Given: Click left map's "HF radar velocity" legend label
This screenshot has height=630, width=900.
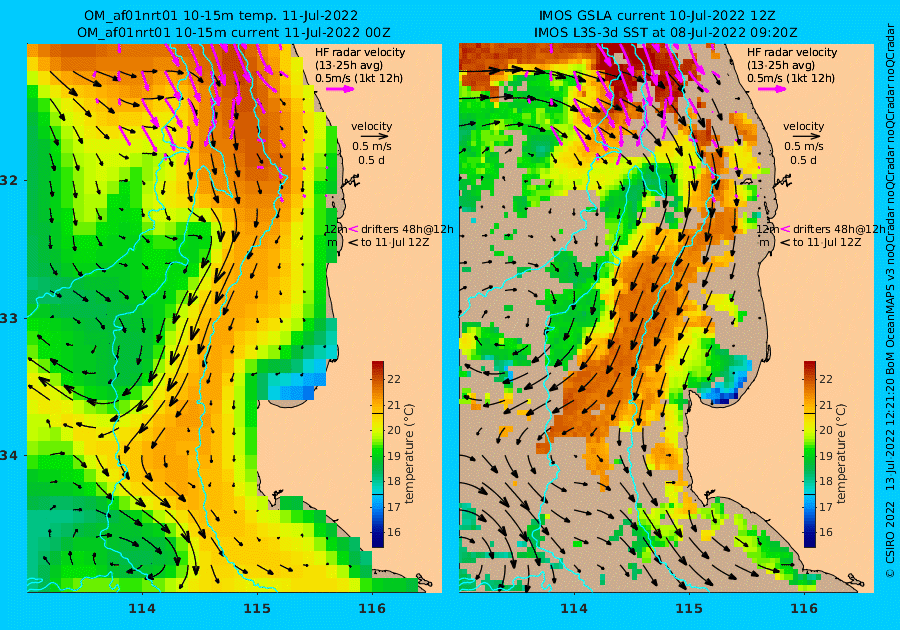Looking at the screenshot, I should (x=360, y=52).
